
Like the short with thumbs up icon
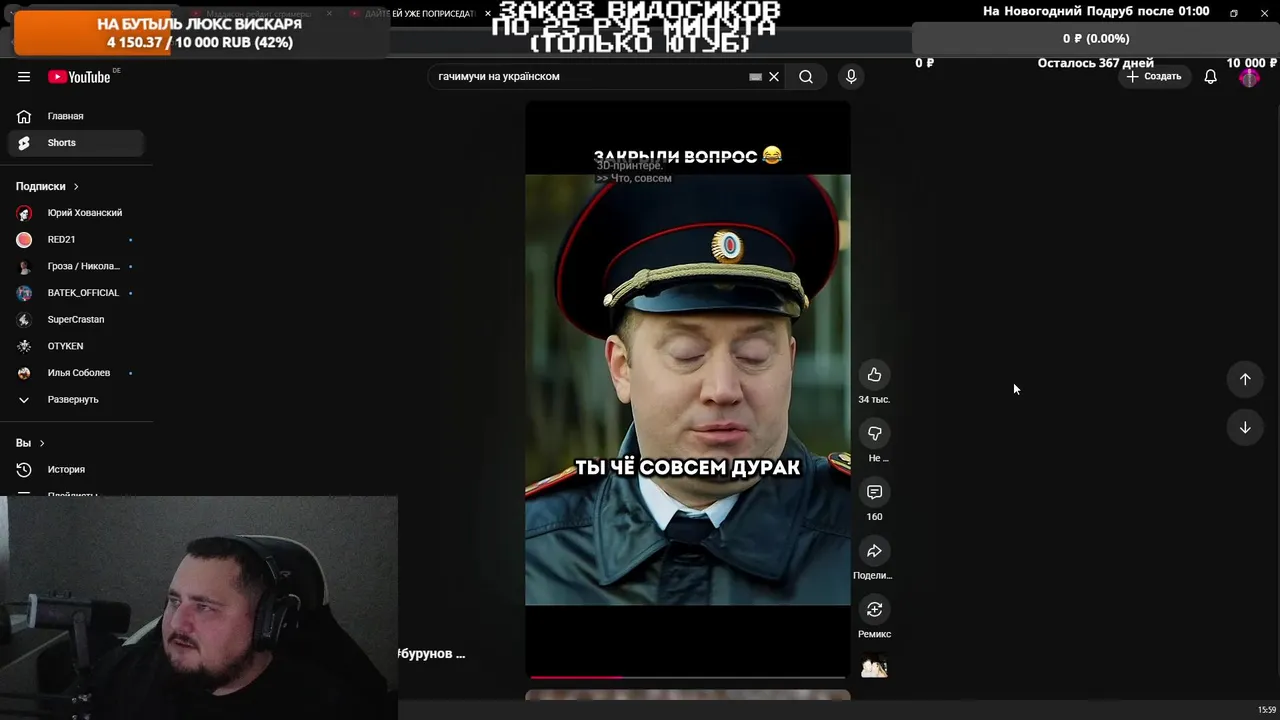click(x=874, y=374)
